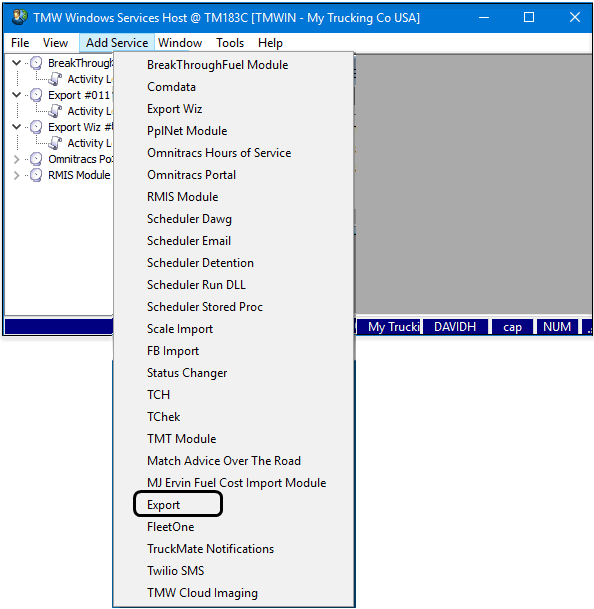
Task: Add RMIS Module from the menu
Action: pos(233,197)
